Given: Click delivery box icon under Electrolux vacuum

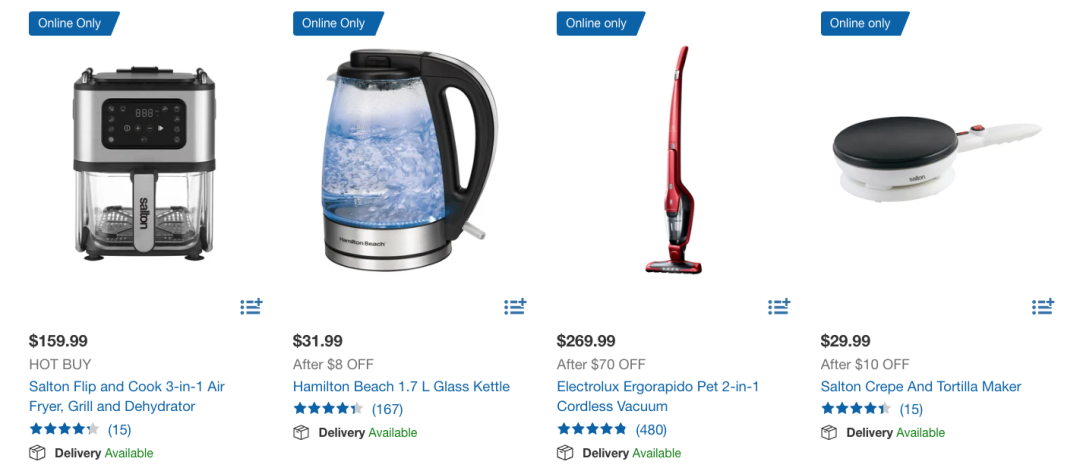Looking at the screenshot, I should pyautogui.click(x=565, y=453).
